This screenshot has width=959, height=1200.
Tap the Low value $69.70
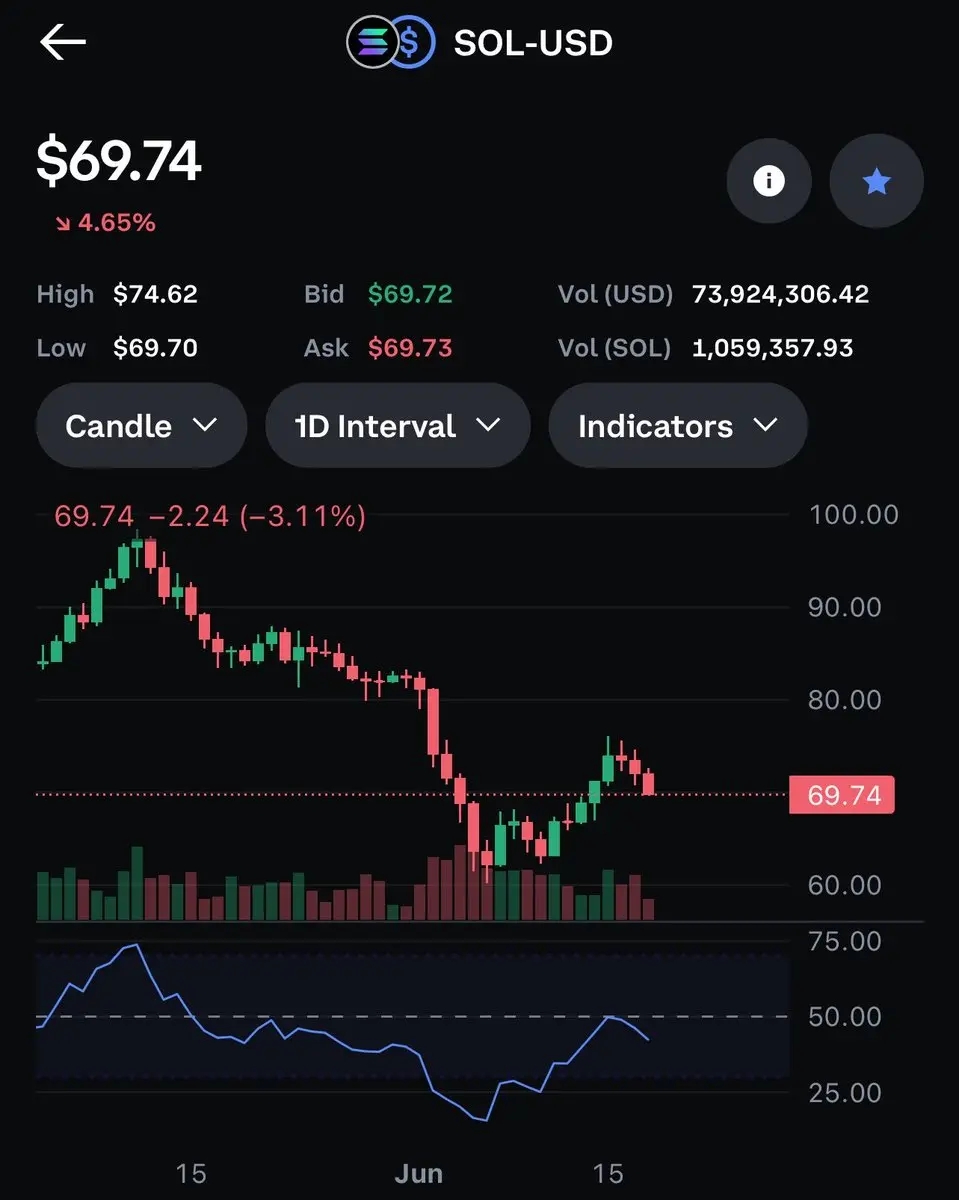155,348
